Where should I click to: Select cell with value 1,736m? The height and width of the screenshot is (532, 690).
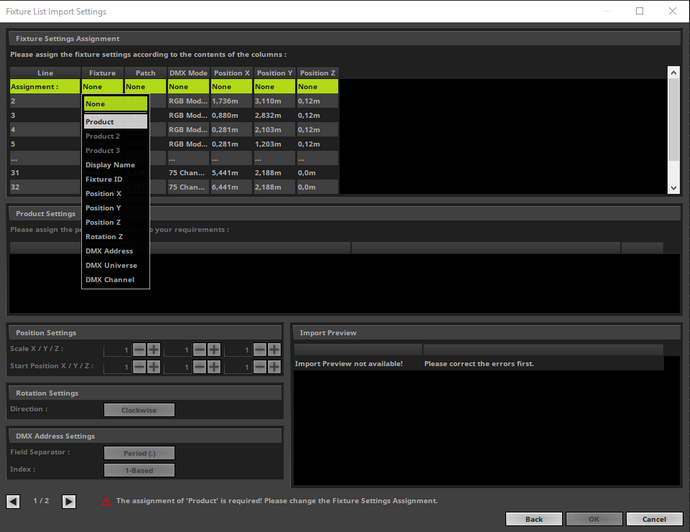coord(231,101)
